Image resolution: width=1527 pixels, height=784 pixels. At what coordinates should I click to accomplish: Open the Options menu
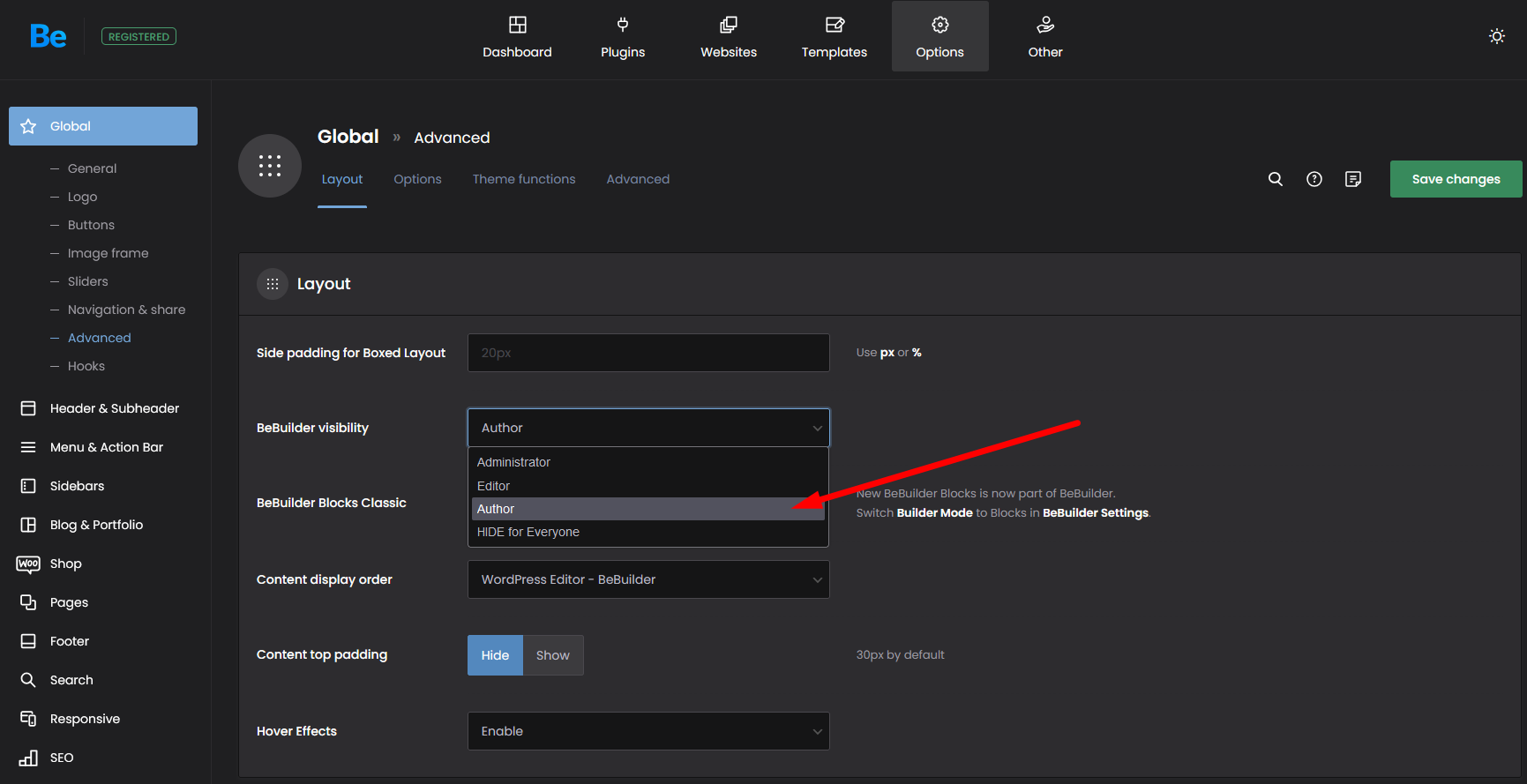pos(940,36)
